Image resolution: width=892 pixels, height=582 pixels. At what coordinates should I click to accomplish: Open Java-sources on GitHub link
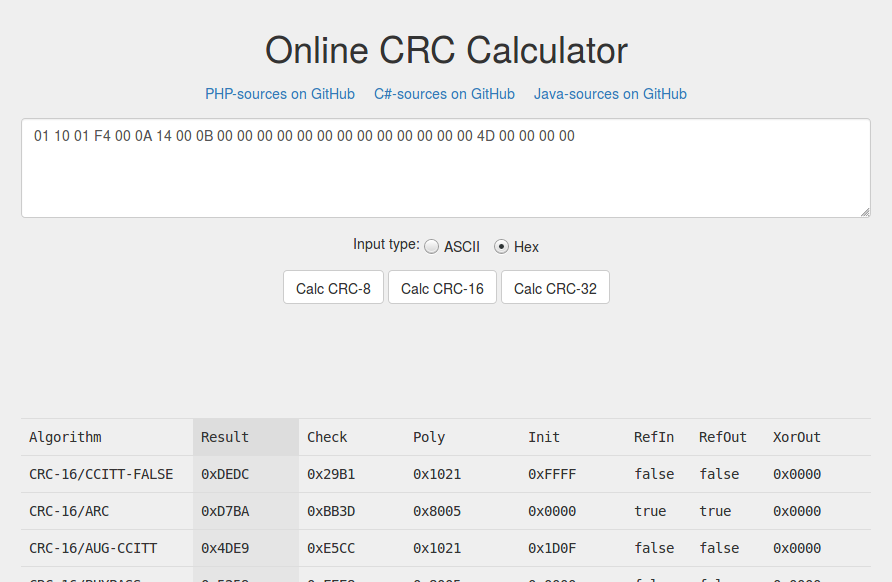(x=610, y=94)
